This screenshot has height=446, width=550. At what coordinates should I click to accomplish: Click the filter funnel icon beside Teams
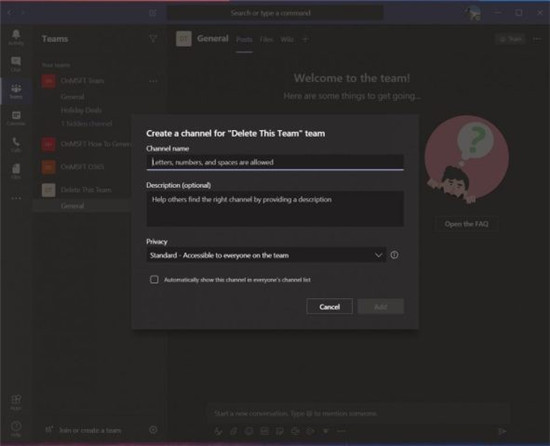tap(153, 39)
